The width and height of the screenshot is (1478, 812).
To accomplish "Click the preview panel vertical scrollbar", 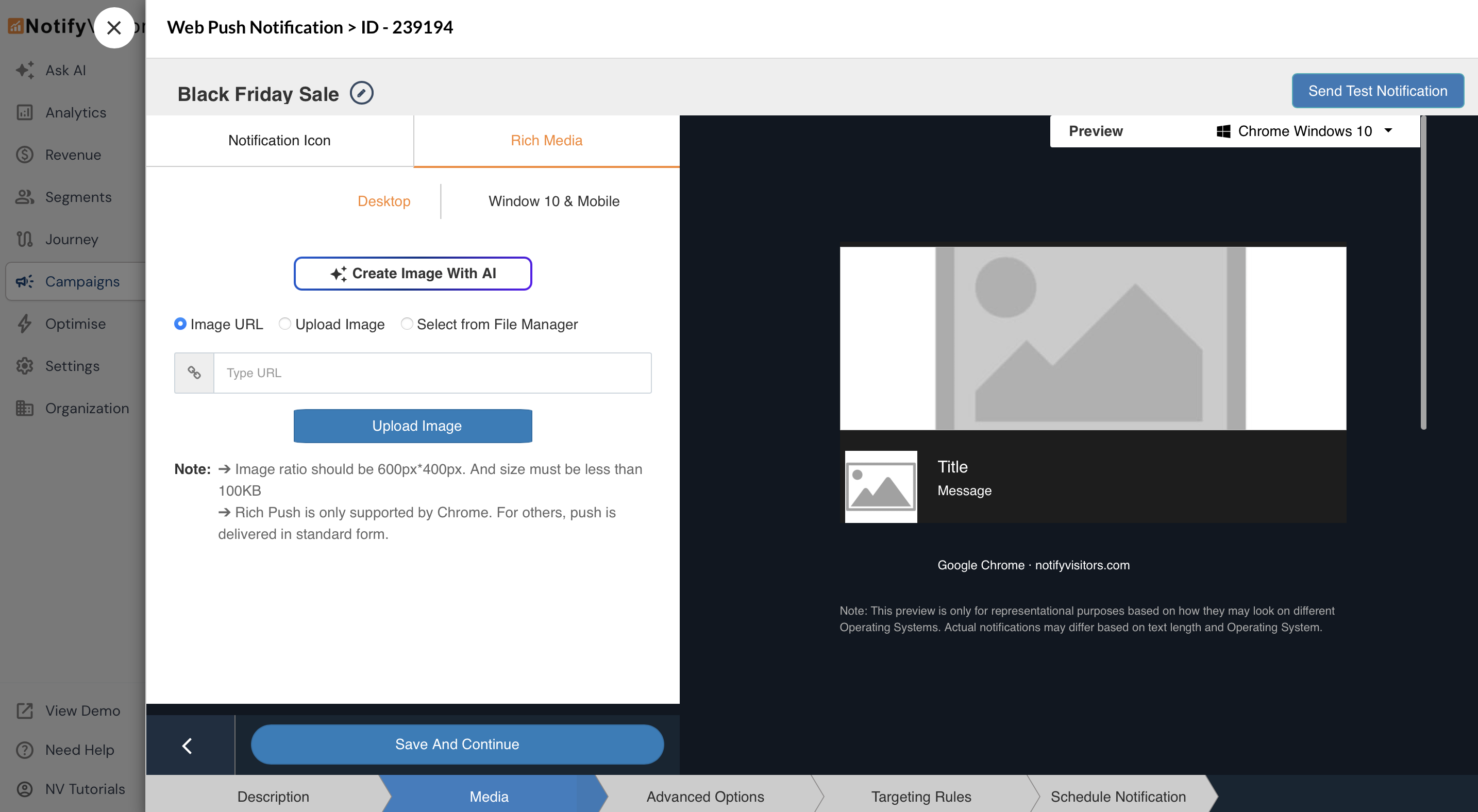I will pos(1423,274).
